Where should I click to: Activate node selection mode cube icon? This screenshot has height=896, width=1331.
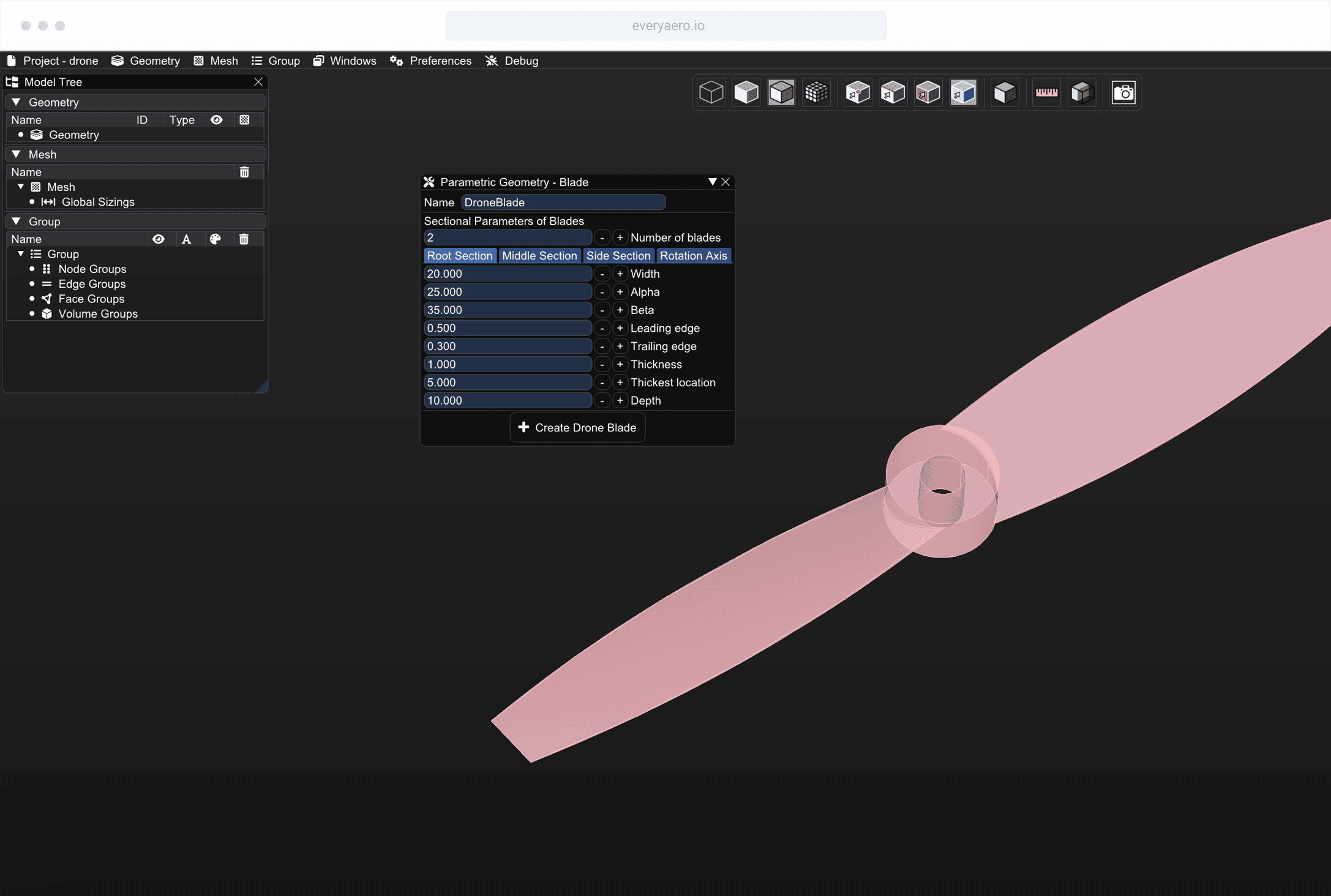(x=857, y=93)
